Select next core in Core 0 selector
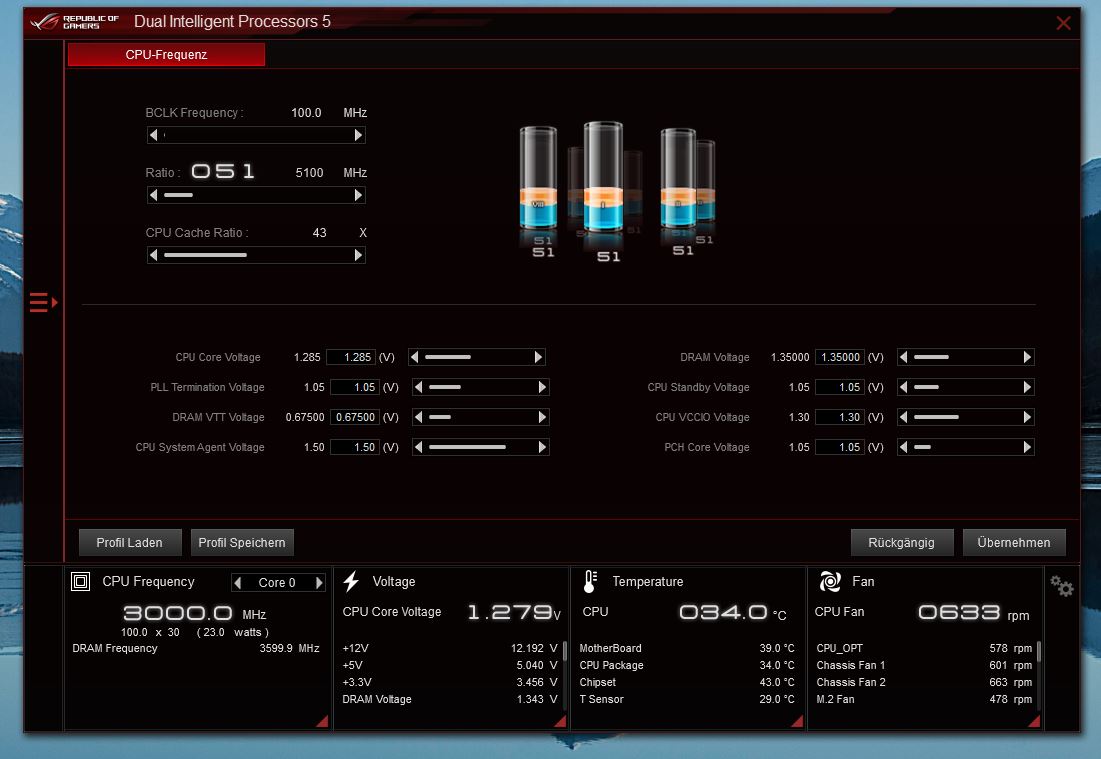The width and height of the screenshot is (1101, 759). click(319, 583)
